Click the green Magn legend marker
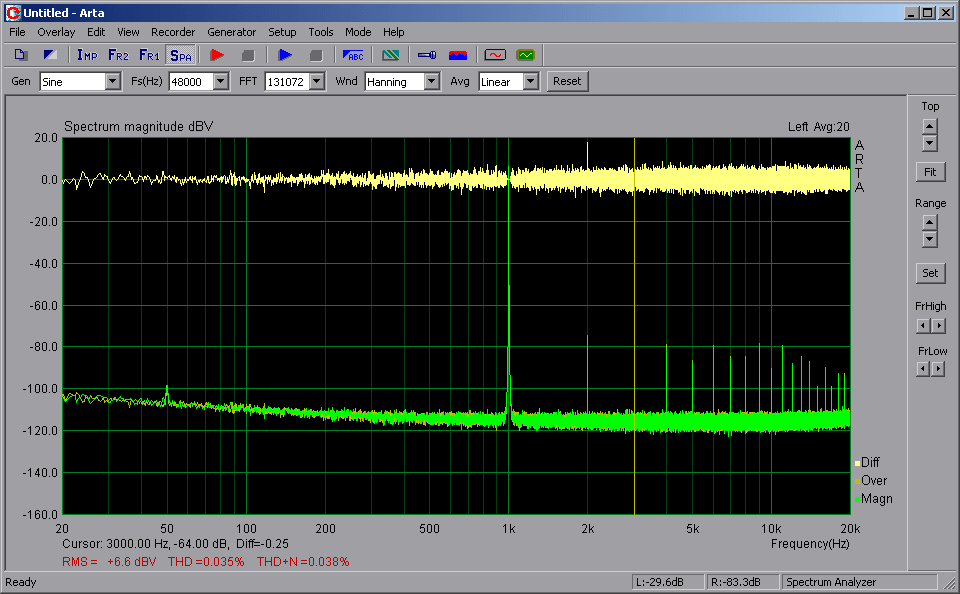The height and width of the screenshot is (594, 960). [x=856, y=499]
